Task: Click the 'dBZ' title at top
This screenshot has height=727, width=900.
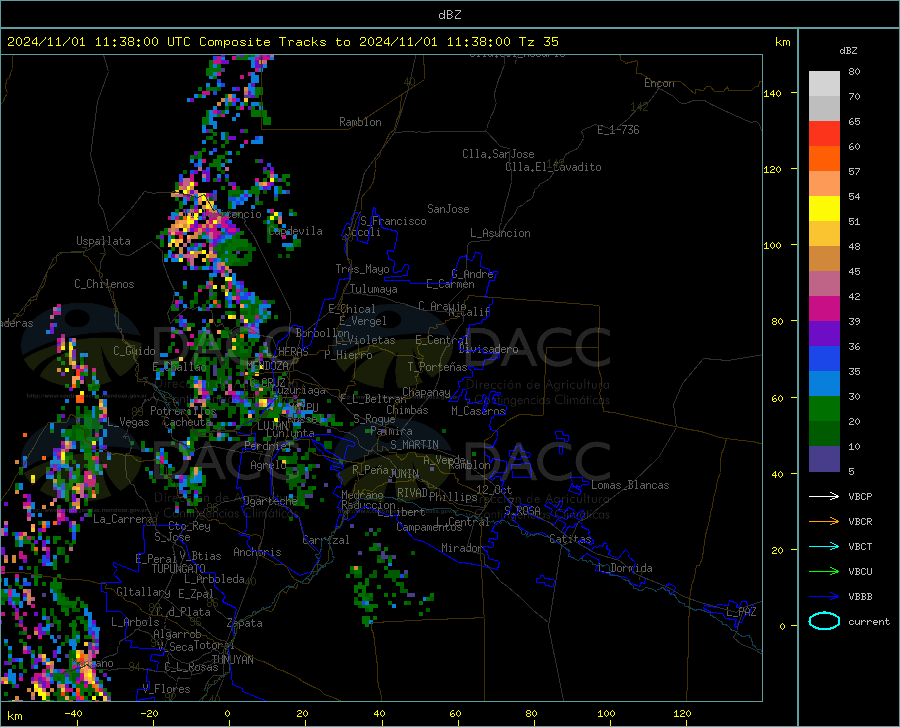Action: pos(449,15)
